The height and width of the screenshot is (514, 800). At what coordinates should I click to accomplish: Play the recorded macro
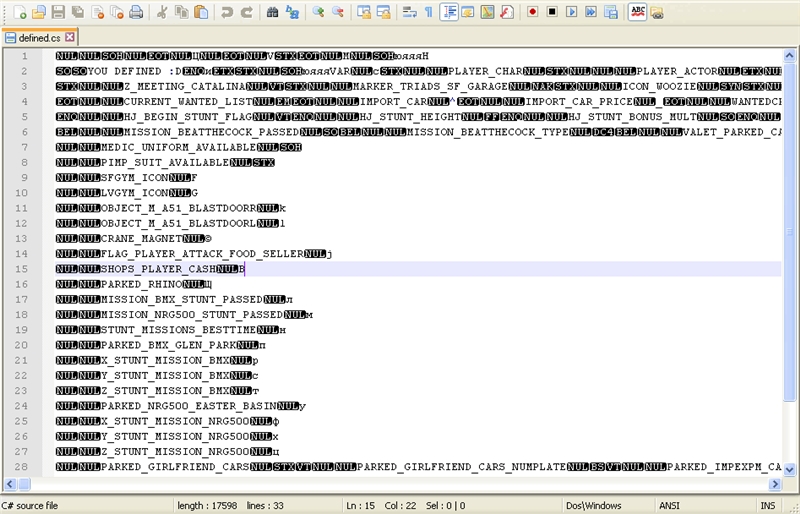click(x=571, y=12)
